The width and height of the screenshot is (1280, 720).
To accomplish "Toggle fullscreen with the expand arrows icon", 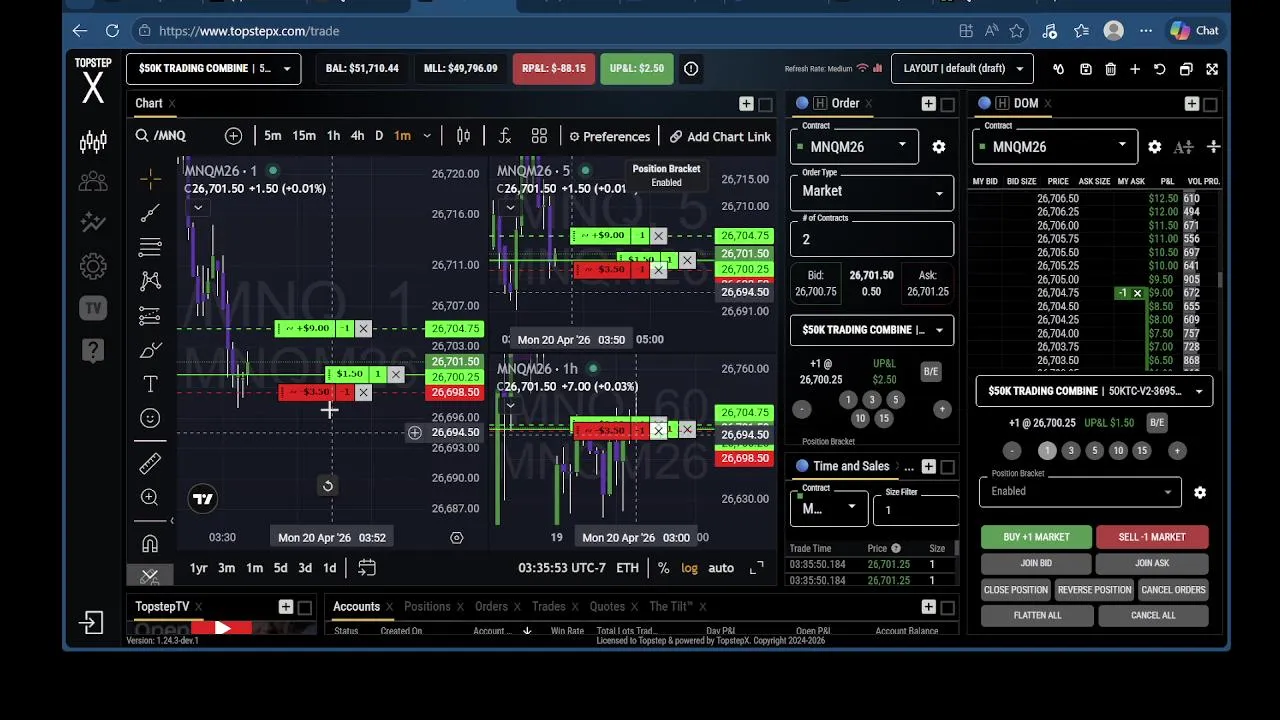I will (1212, 69).
